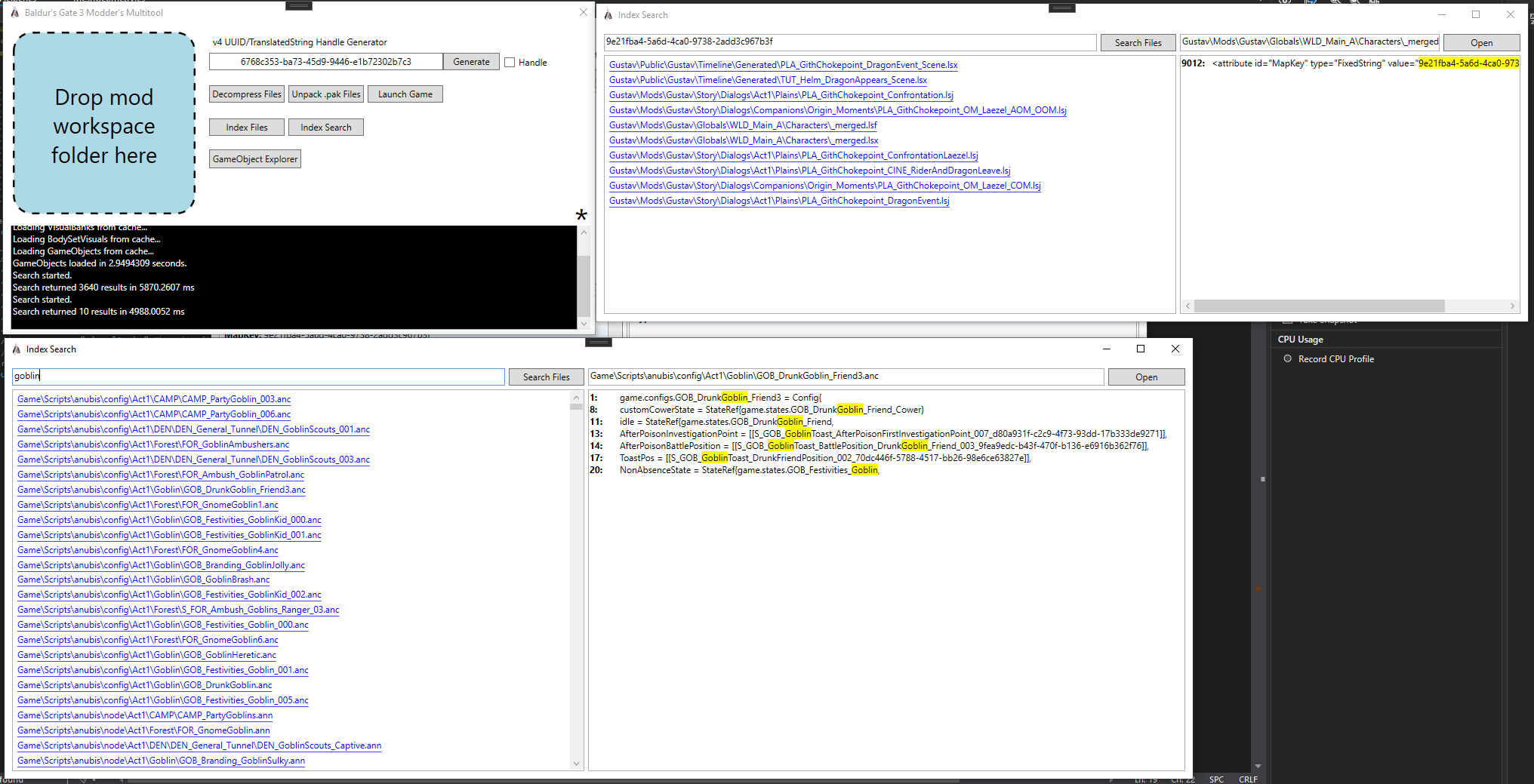1534x784 pixels.
Task: Open GOB_Festivities_GoblinKid_000.anc result
Action: pos(169,520)
